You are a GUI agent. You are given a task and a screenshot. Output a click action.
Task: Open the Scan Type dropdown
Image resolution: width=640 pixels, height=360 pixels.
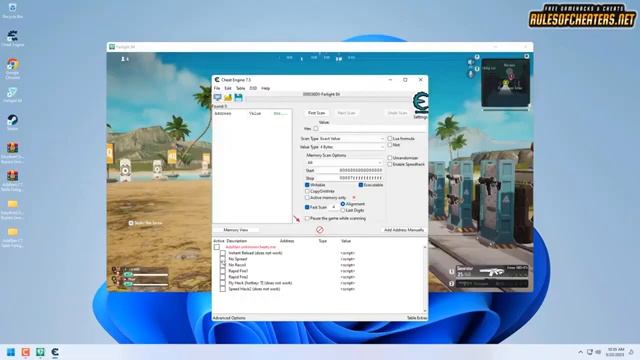(351, 139)
